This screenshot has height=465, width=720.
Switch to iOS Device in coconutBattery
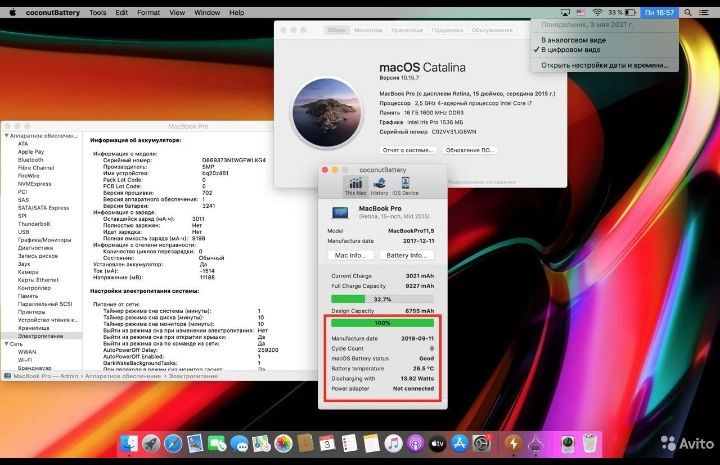tap(405, 186)
